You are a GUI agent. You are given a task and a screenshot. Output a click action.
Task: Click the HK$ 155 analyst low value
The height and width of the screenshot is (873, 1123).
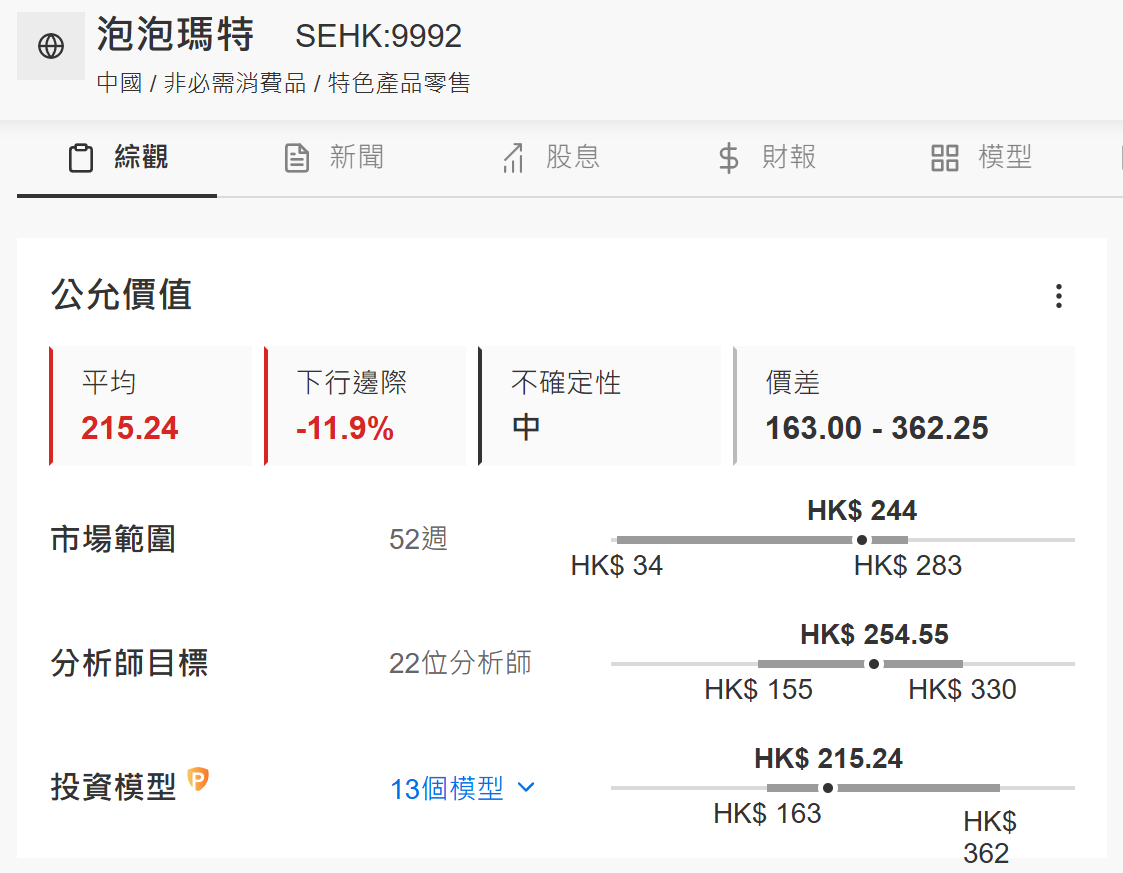point(758,690)
